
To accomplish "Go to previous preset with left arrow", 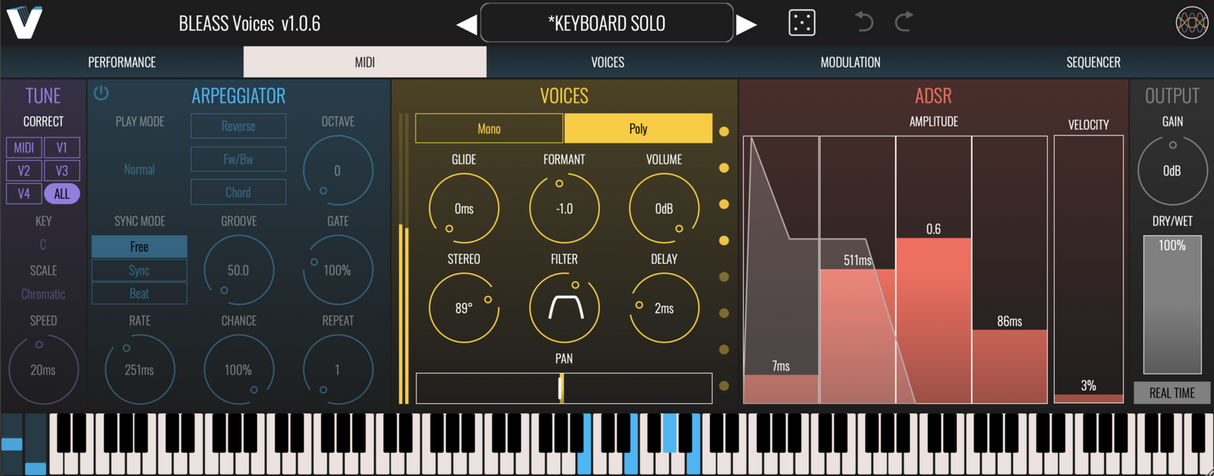I will 466,24.
